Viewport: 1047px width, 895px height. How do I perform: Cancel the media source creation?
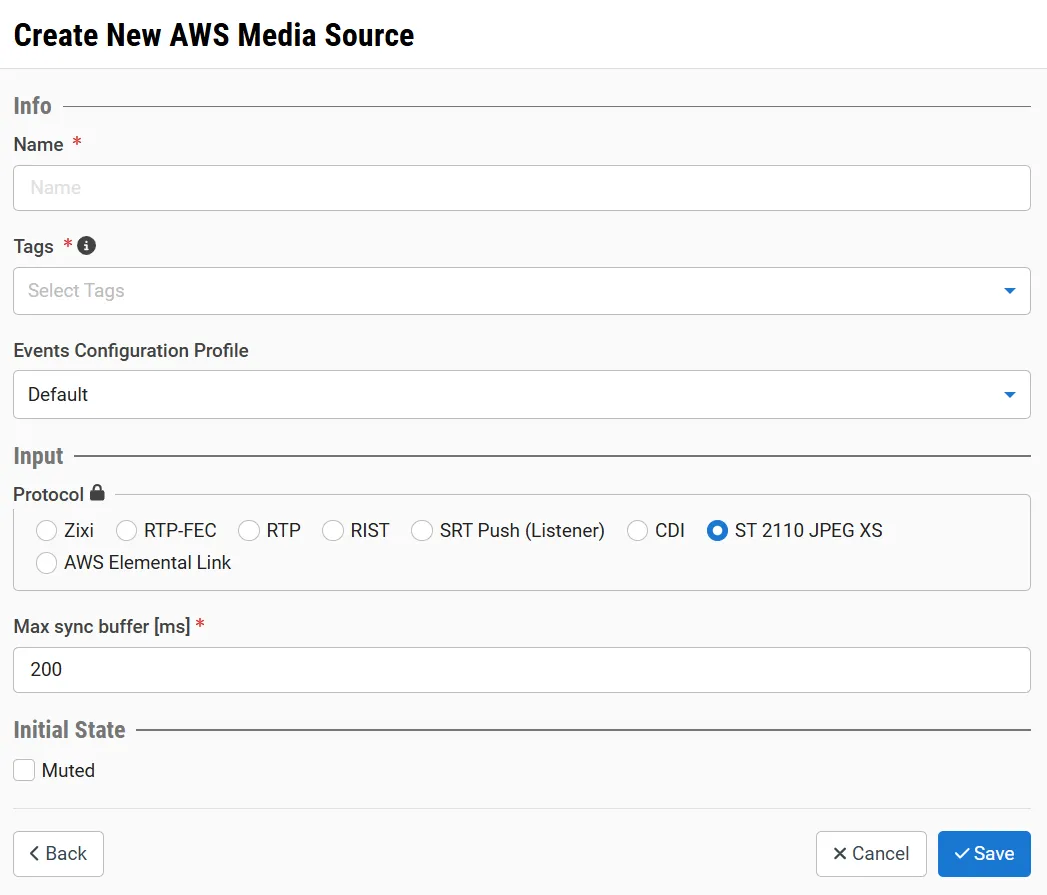point(871,854)
